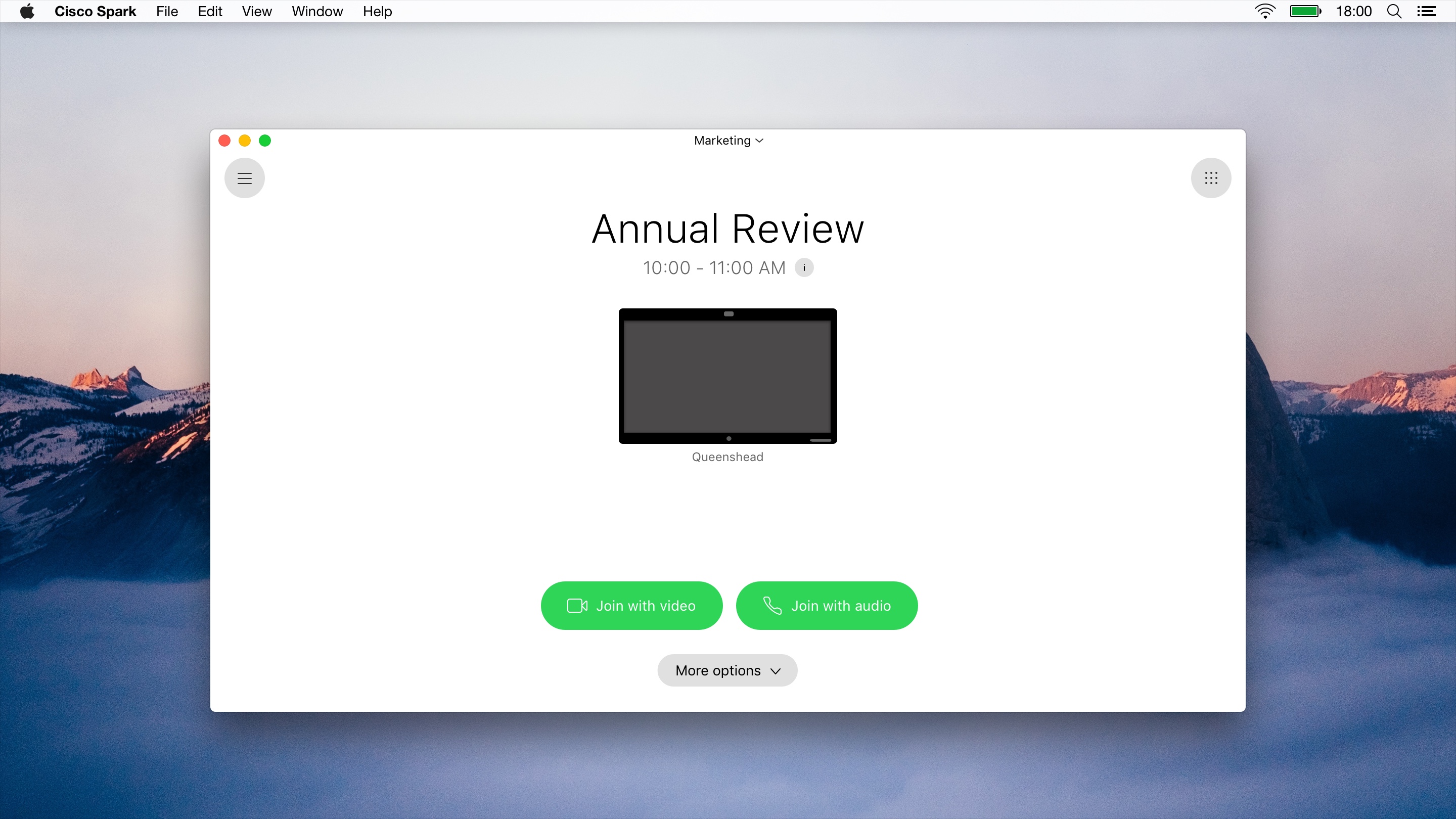The height and width of the screenshot is (819, 1456).
Task: Click the Join with video button
Action: tap(631, 605)
